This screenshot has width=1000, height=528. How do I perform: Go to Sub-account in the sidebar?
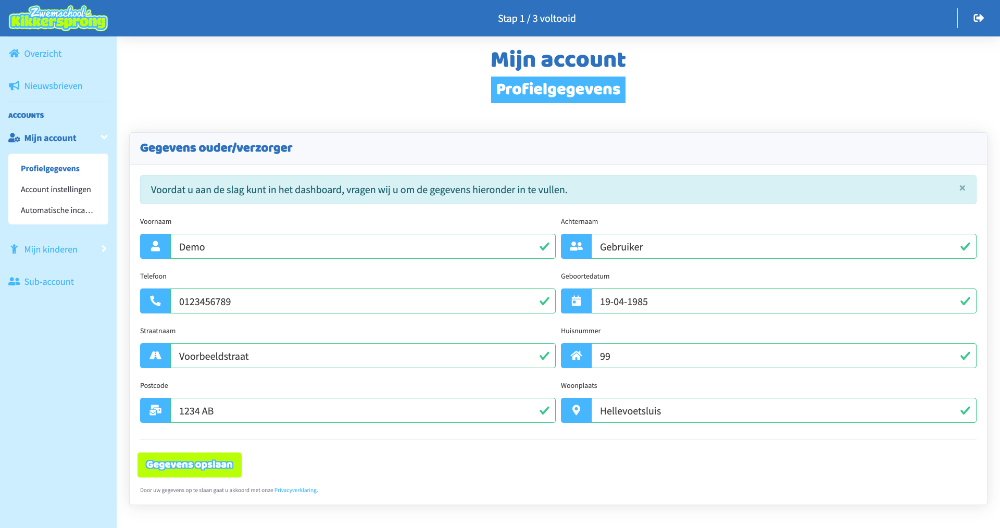tap(48, 282)
